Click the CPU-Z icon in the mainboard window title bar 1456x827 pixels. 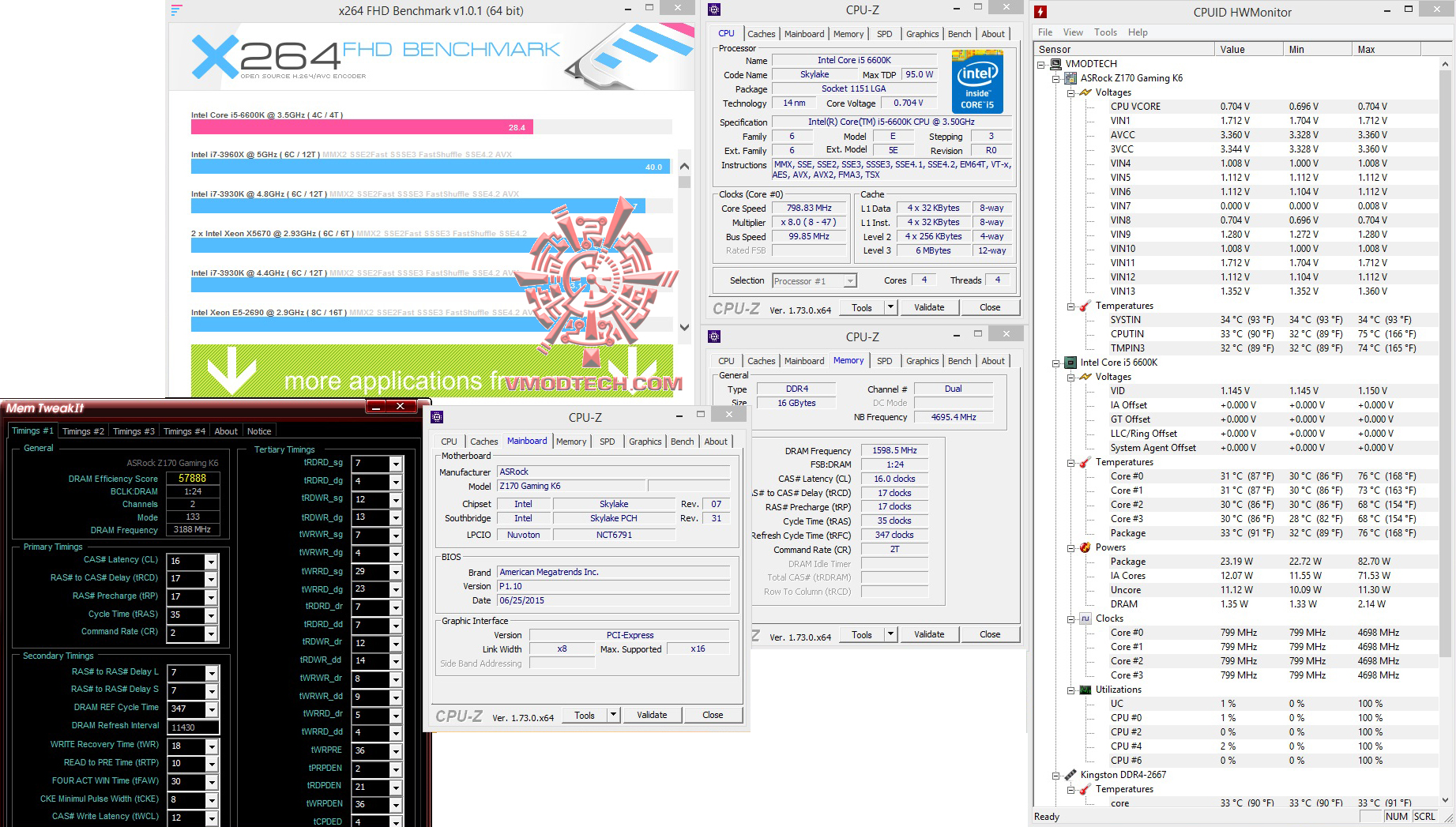tap(437, 417)
